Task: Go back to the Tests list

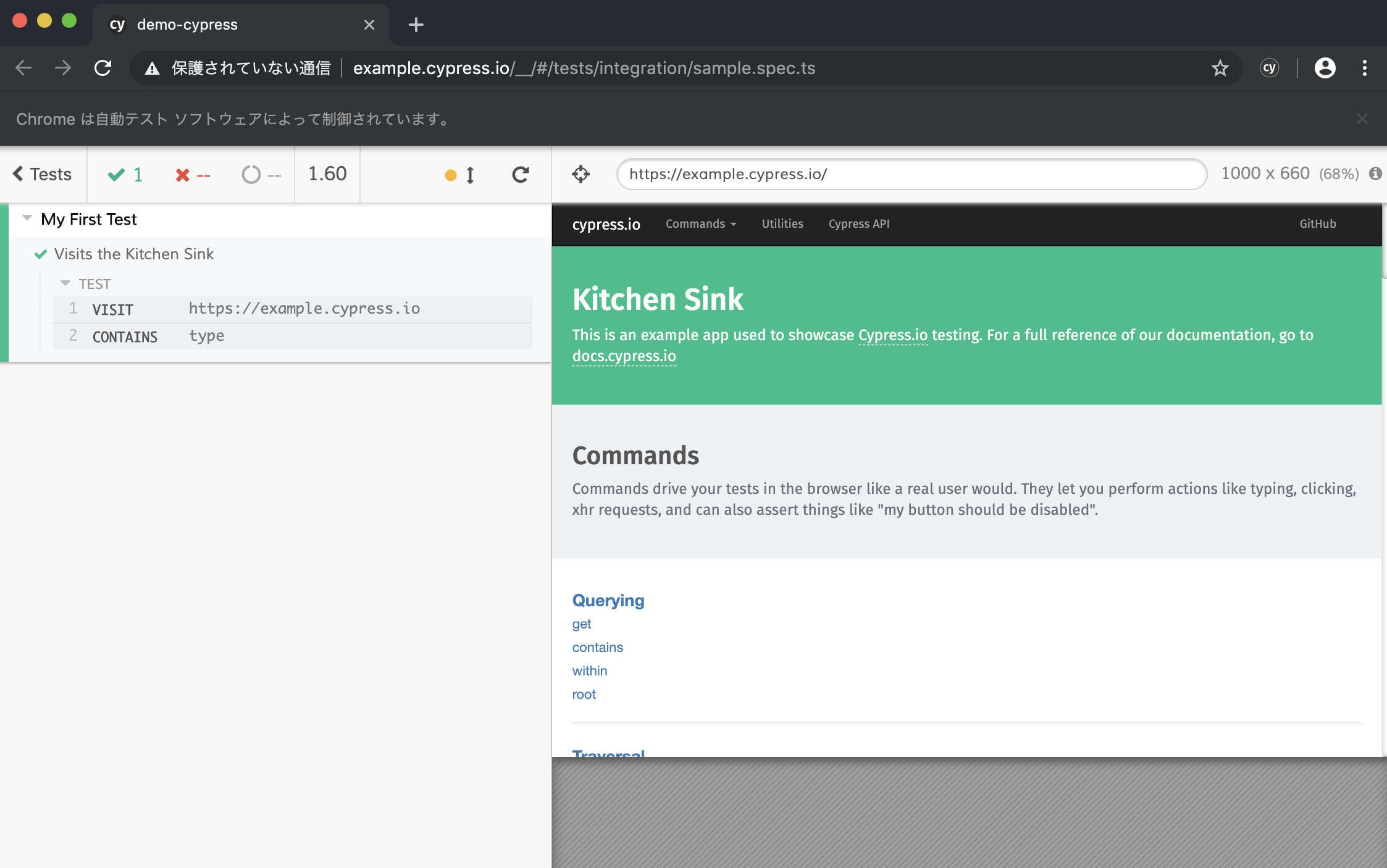Action: pos(43,175)
